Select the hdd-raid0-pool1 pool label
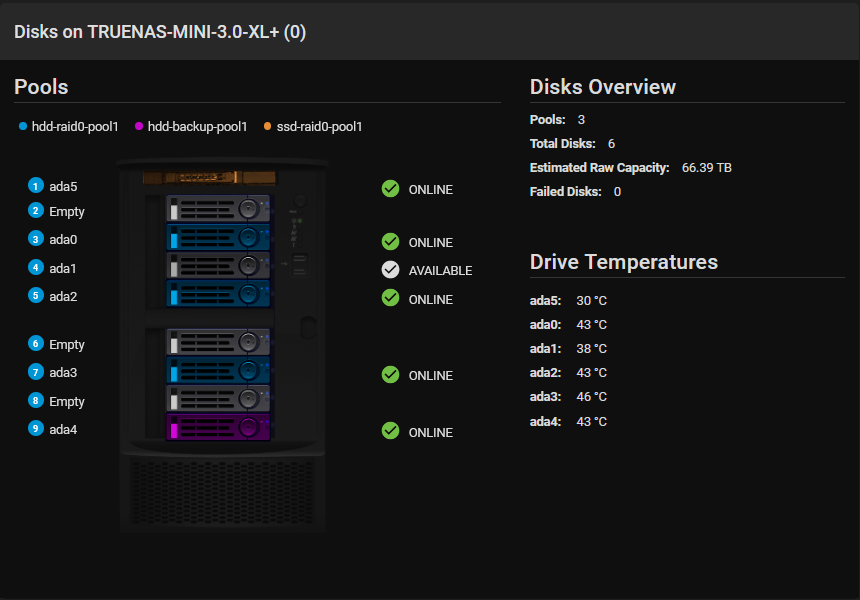Viewport: 860px width, 600px height. 75,127
